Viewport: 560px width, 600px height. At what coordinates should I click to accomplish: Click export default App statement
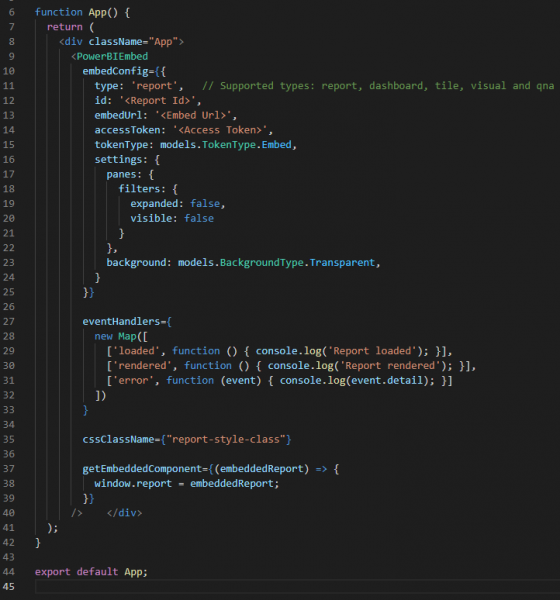pos(91,572)
